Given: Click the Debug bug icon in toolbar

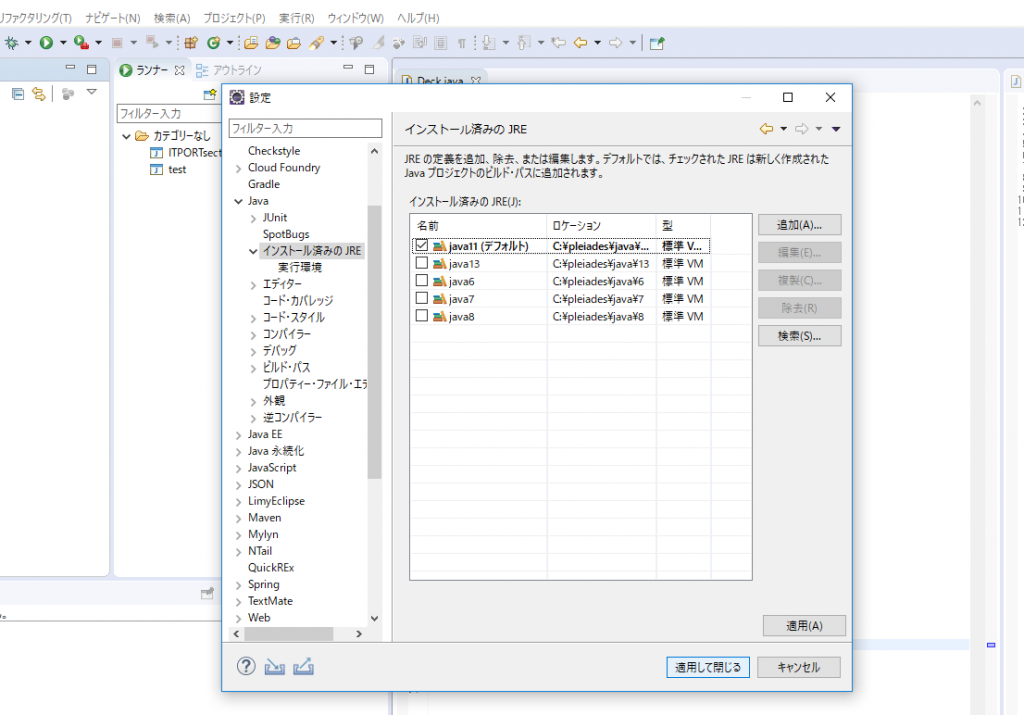Looking at the screenshot, I should (x=12, y=42).
